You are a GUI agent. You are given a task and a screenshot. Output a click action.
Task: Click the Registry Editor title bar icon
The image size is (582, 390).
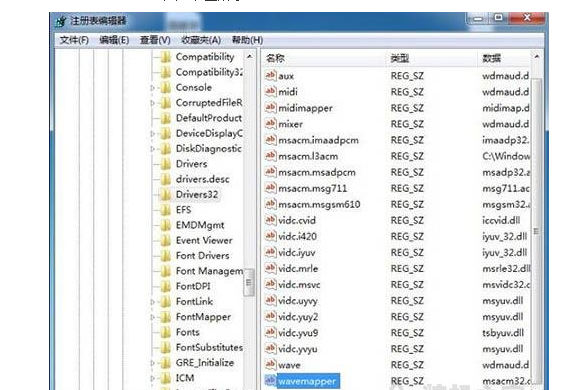[x=61, y=21]
